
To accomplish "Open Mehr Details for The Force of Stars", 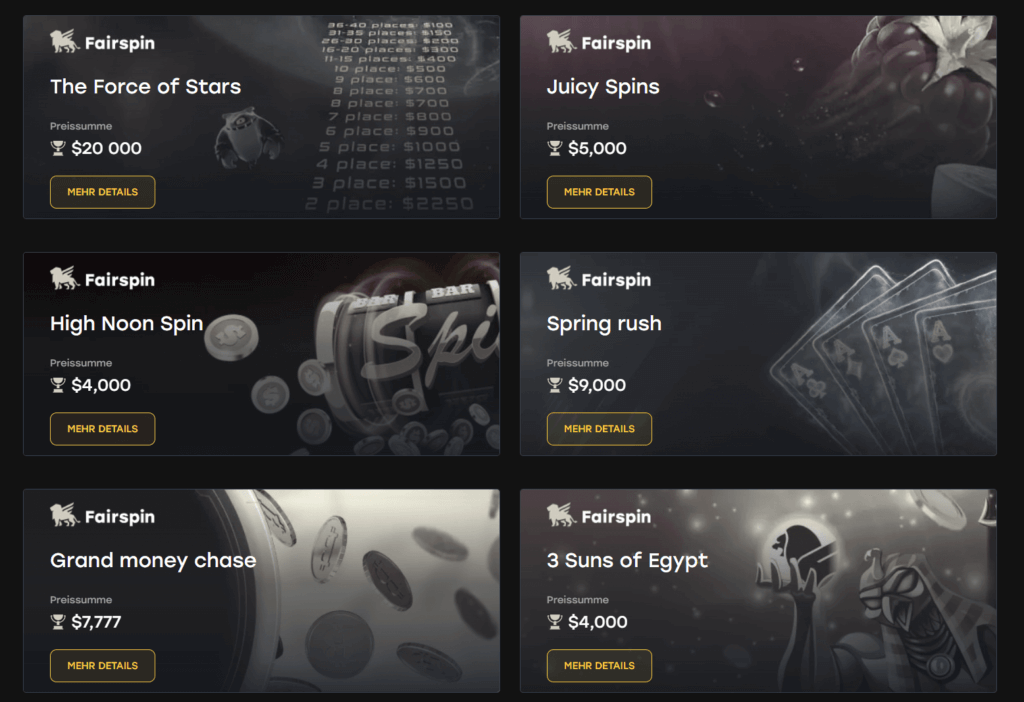I will click(x=103, y=192).
